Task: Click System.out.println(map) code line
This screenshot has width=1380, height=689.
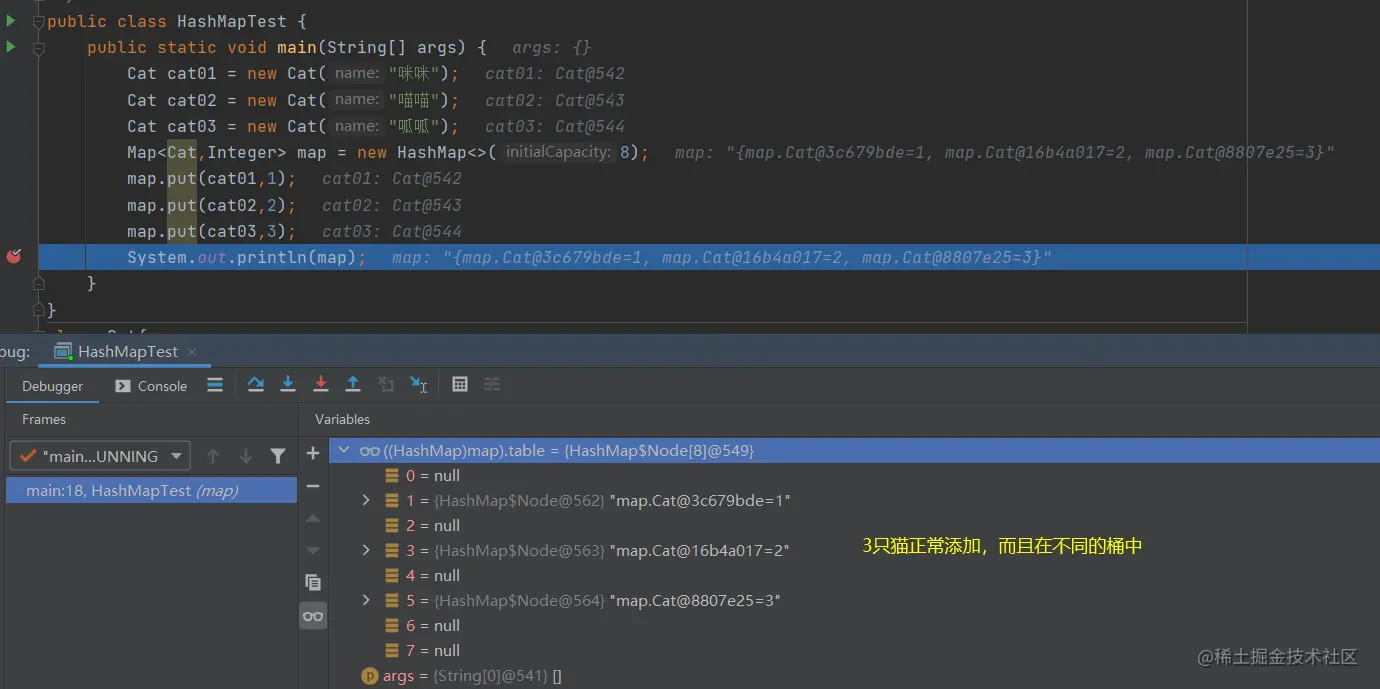Action: point(246,257)
